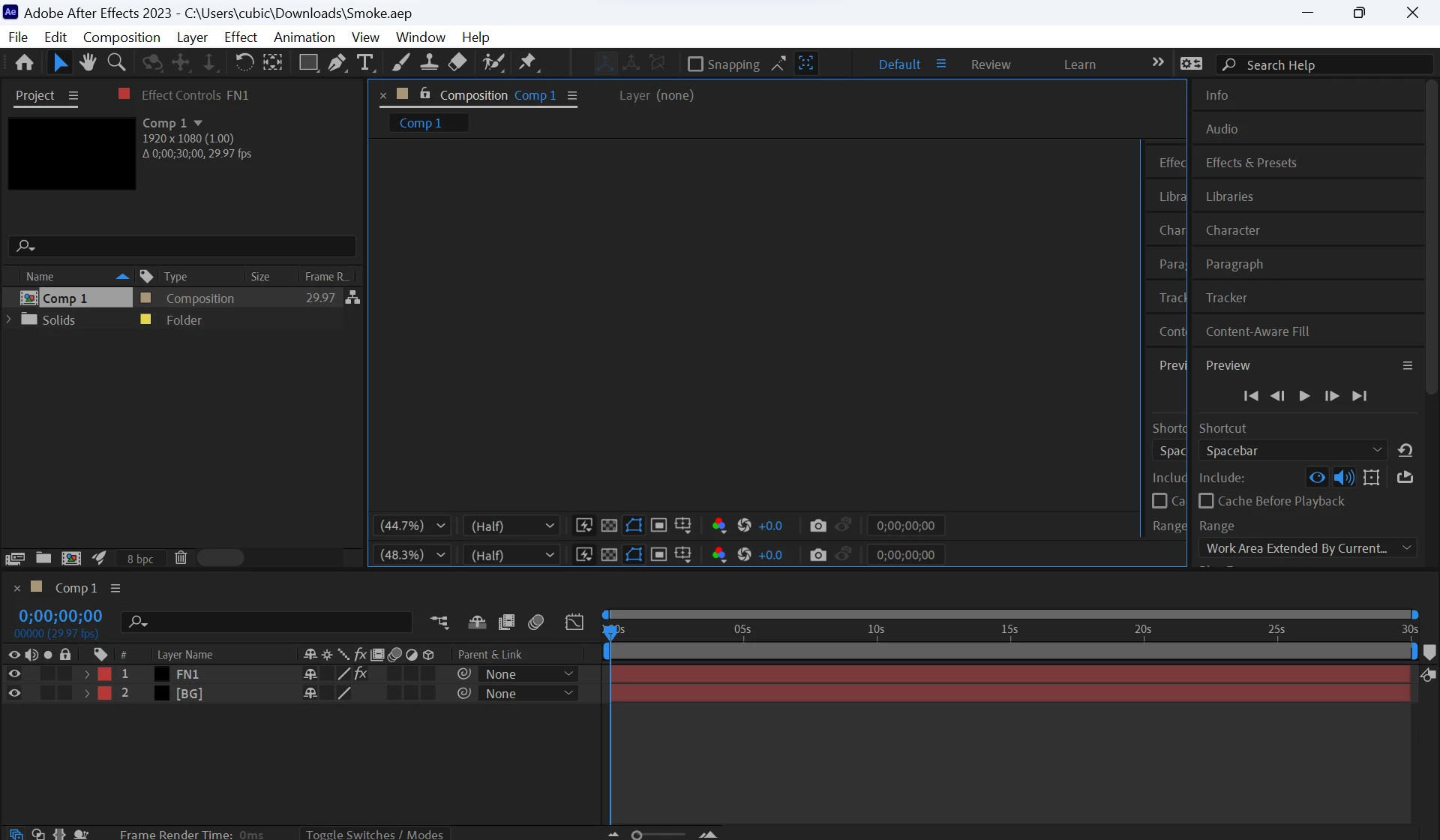Viewport: 1440px width, 840px height.
Task: Take a snapshot with the camera icon
Action: coord(817,526)
